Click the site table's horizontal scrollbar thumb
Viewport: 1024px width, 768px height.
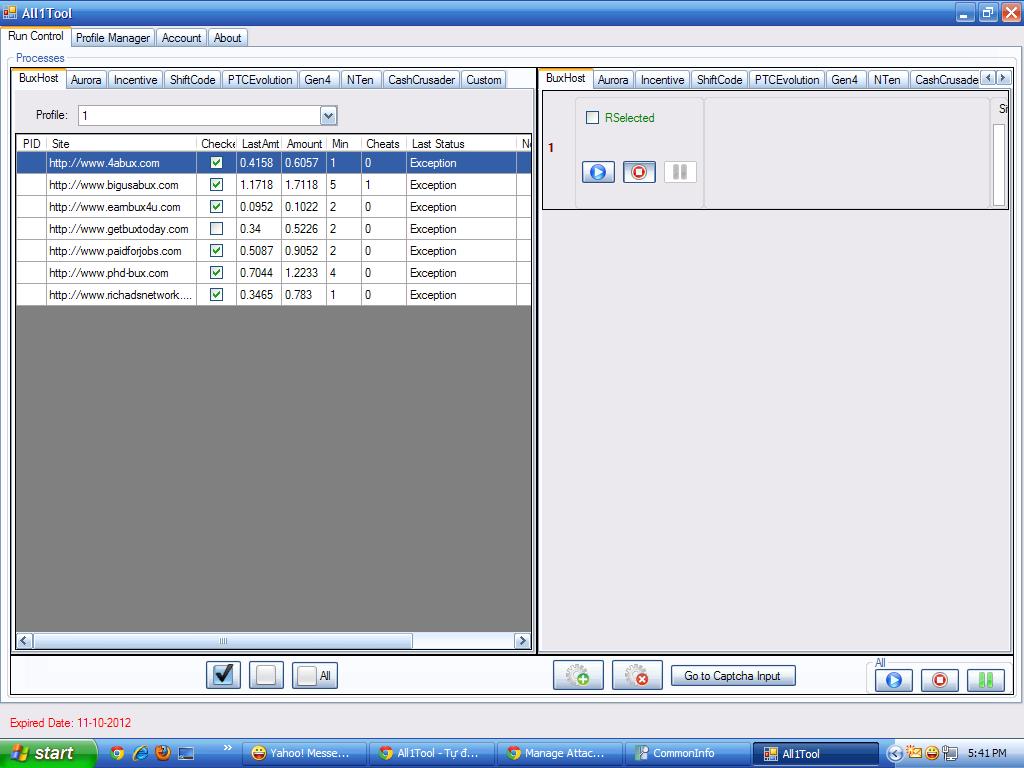[x=223, y=641]
